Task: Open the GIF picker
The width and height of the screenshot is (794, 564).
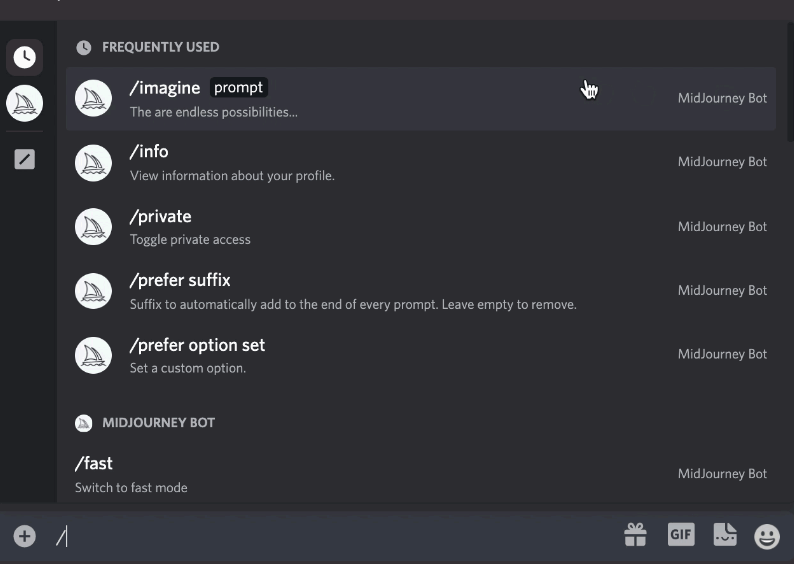Action: [x=681, y=535]
